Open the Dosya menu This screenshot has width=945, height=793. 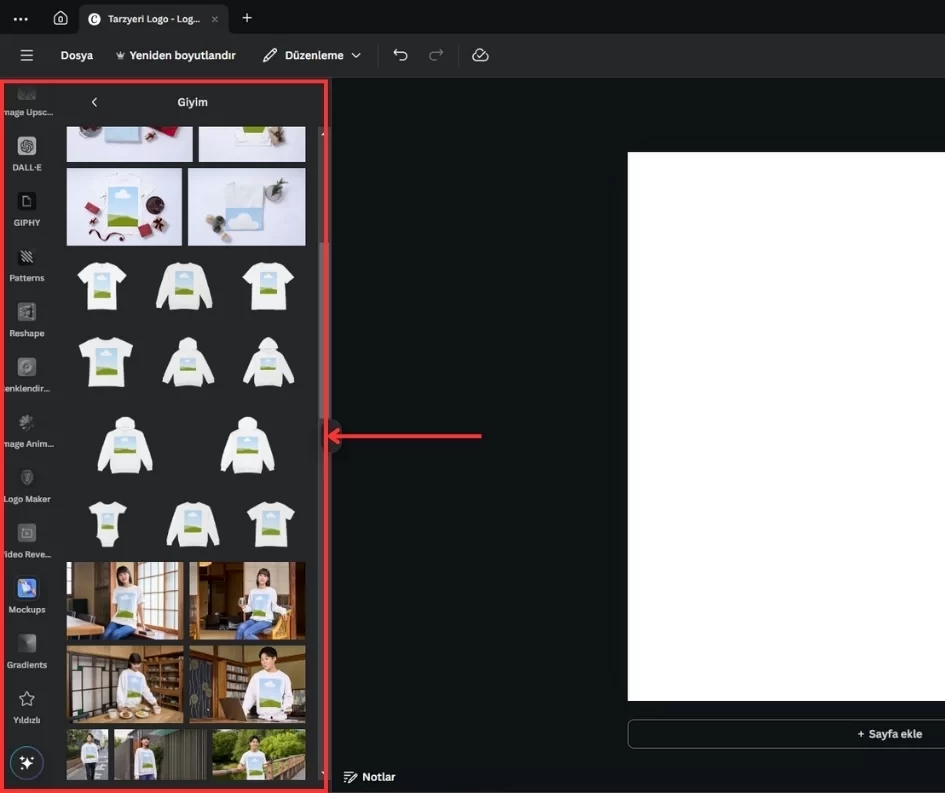77,55
